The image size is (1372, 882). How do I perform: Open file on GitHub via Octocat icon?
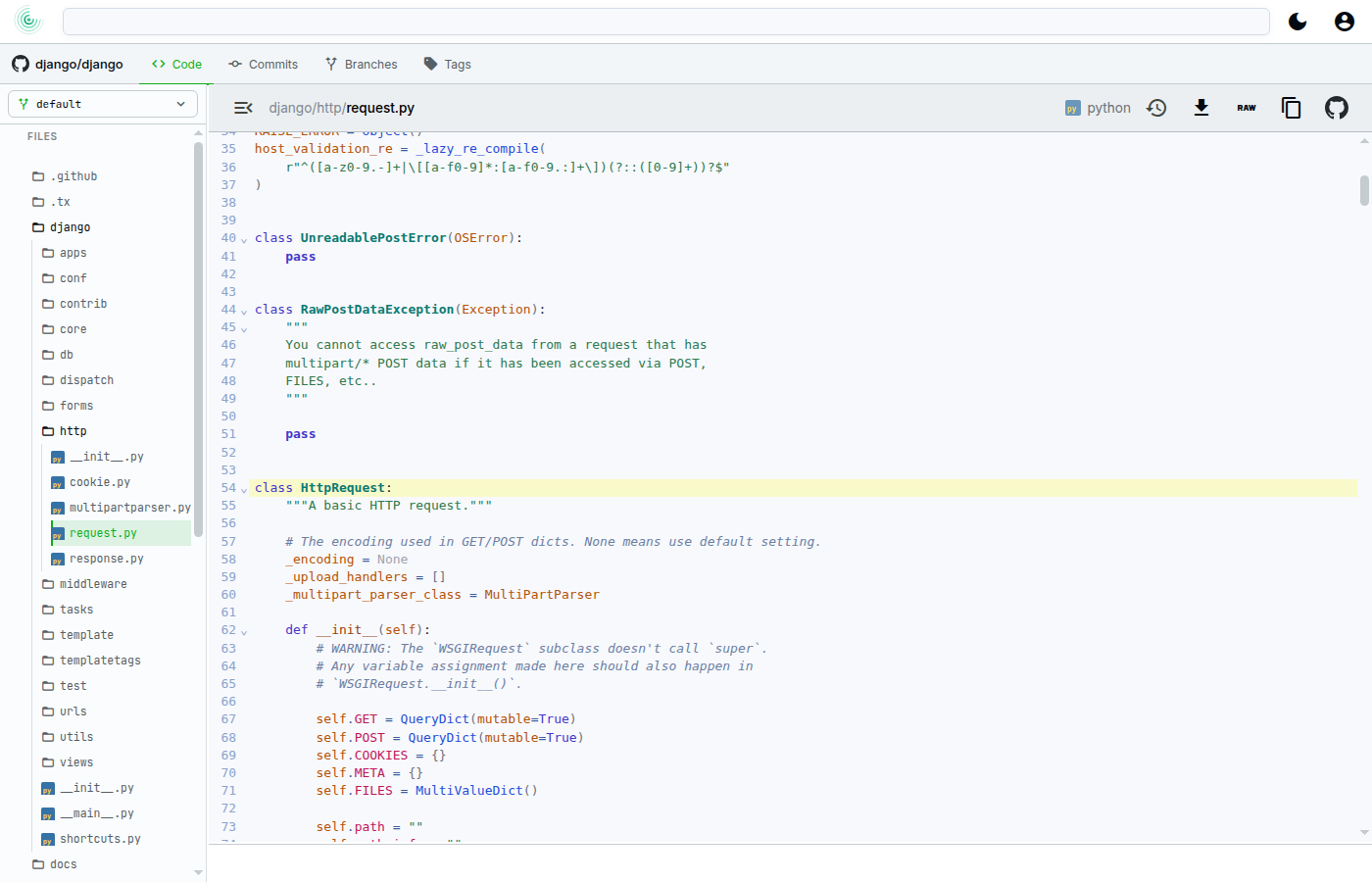pyautogui.click(x=1337, y=108)
